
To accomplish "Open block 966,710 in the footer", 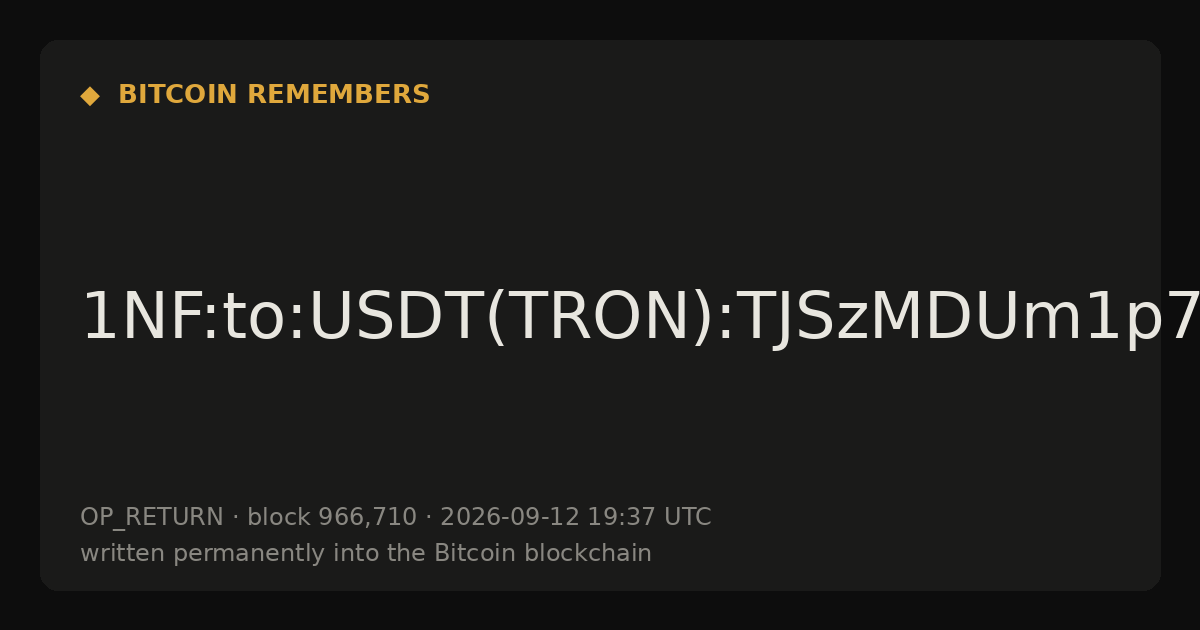I will pos(331,518).
